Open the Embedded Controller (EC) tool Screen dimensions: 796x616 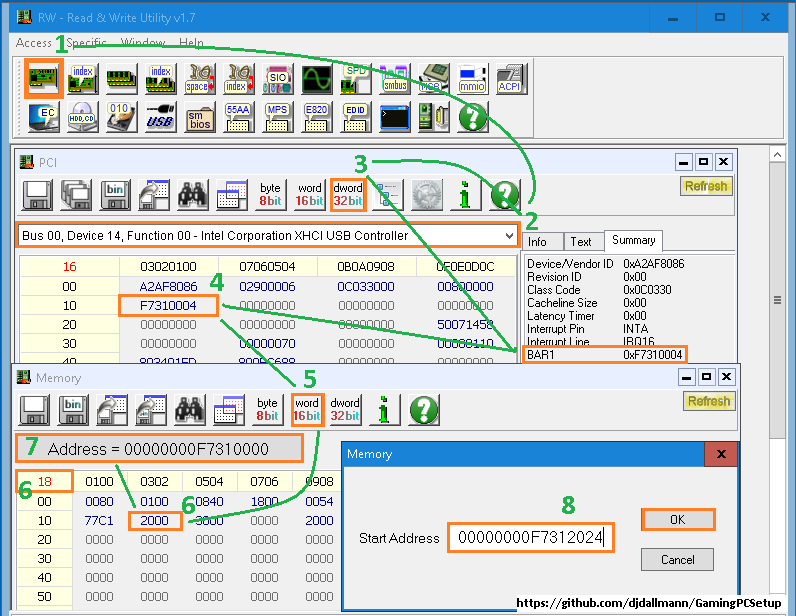tap(43, 117)
